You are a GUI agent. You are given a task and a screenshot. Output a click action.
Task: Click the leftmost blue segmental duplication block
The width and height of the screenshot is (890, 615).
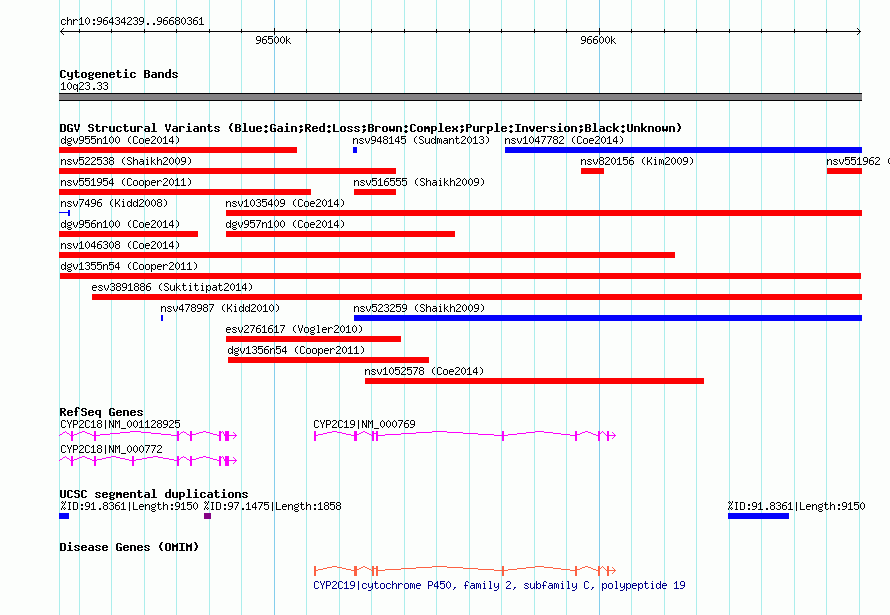coord(64,516)
